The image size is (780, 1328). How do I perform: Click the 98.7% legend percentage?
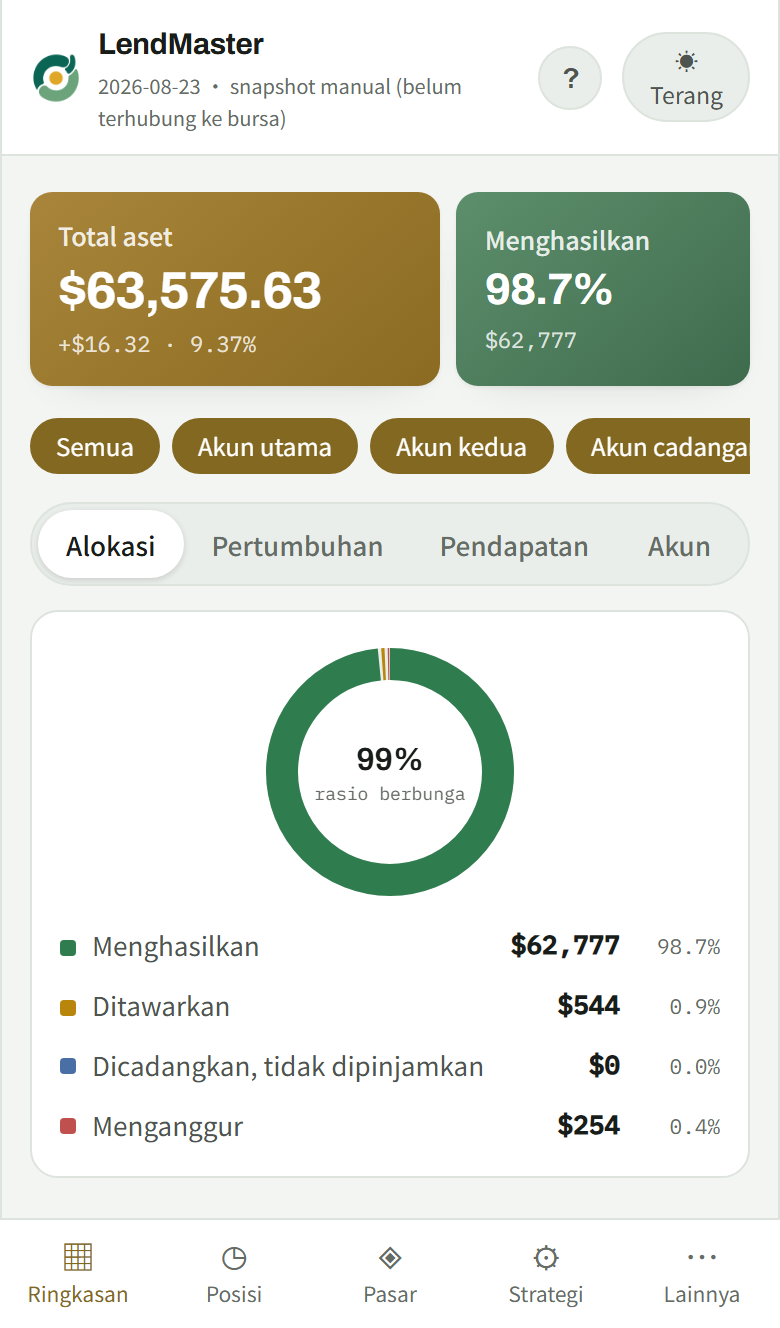[x=689, y=947]
